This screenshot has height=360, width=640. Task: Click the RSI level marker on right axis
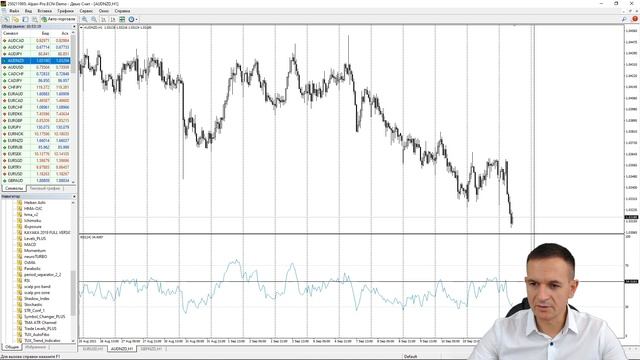tap(631, 282)
